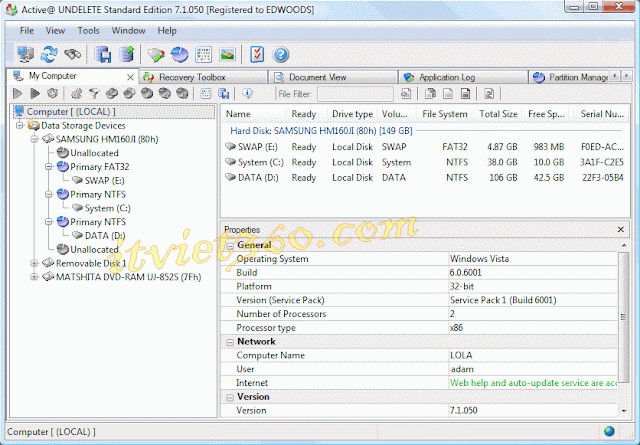Switch to the Application Log tab
Viewport: 640px width, 445px height.
463,77
